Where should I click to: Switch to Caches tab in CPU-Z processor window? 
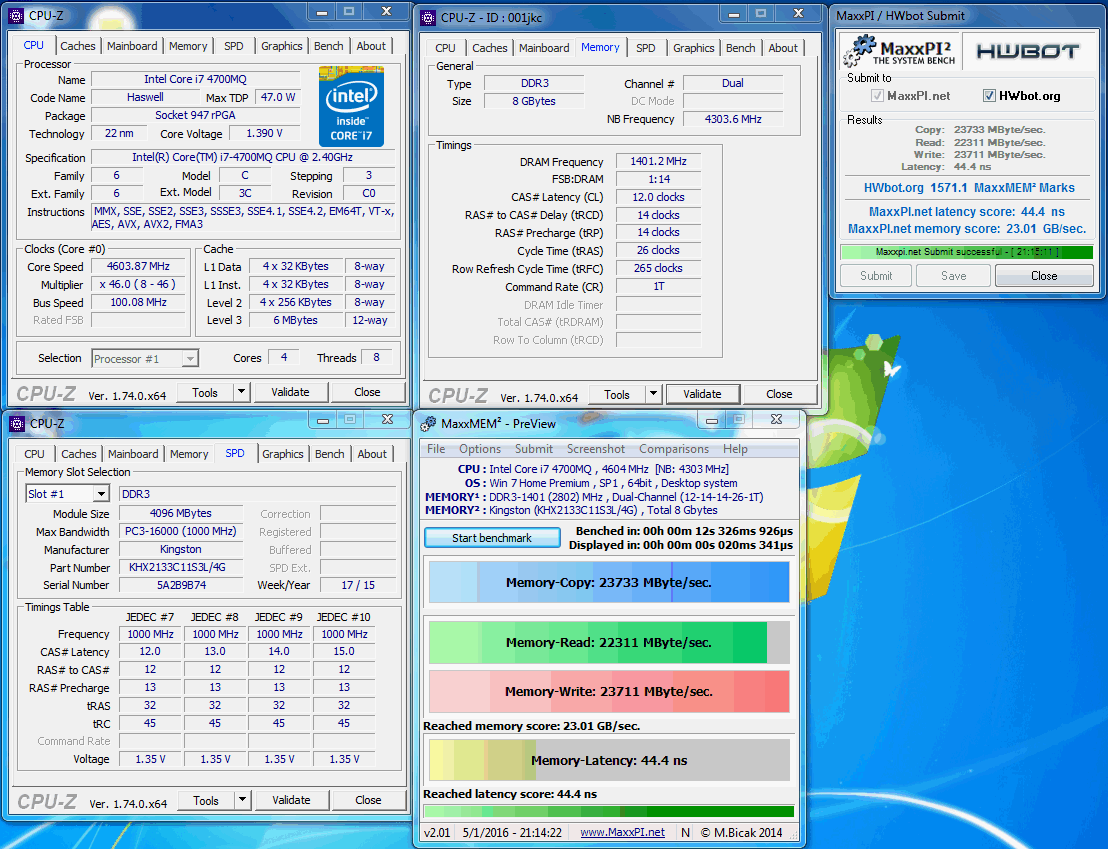(x=78, y=46)
